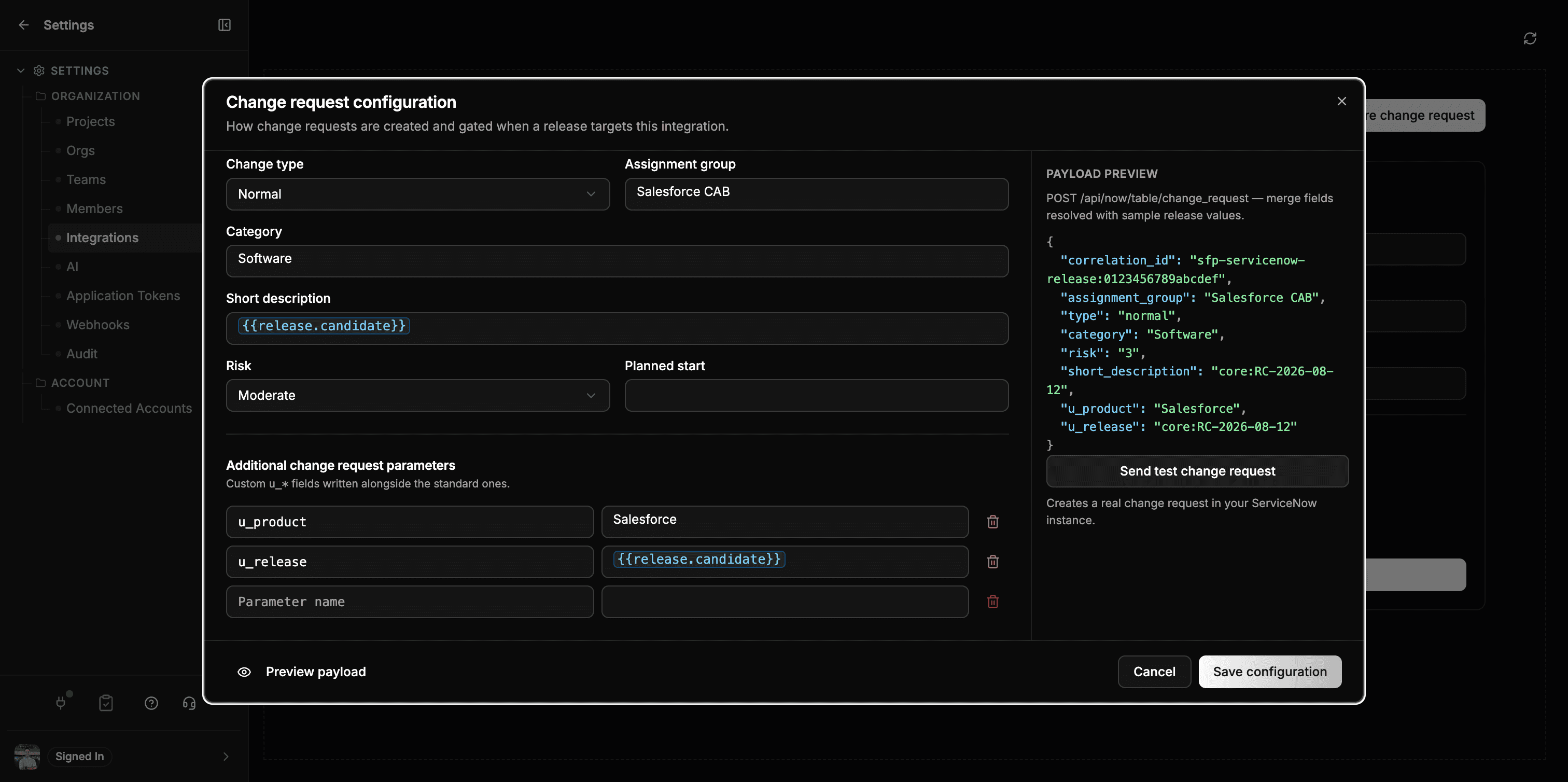Collapse the sidebar panel icon

[224, 25]
